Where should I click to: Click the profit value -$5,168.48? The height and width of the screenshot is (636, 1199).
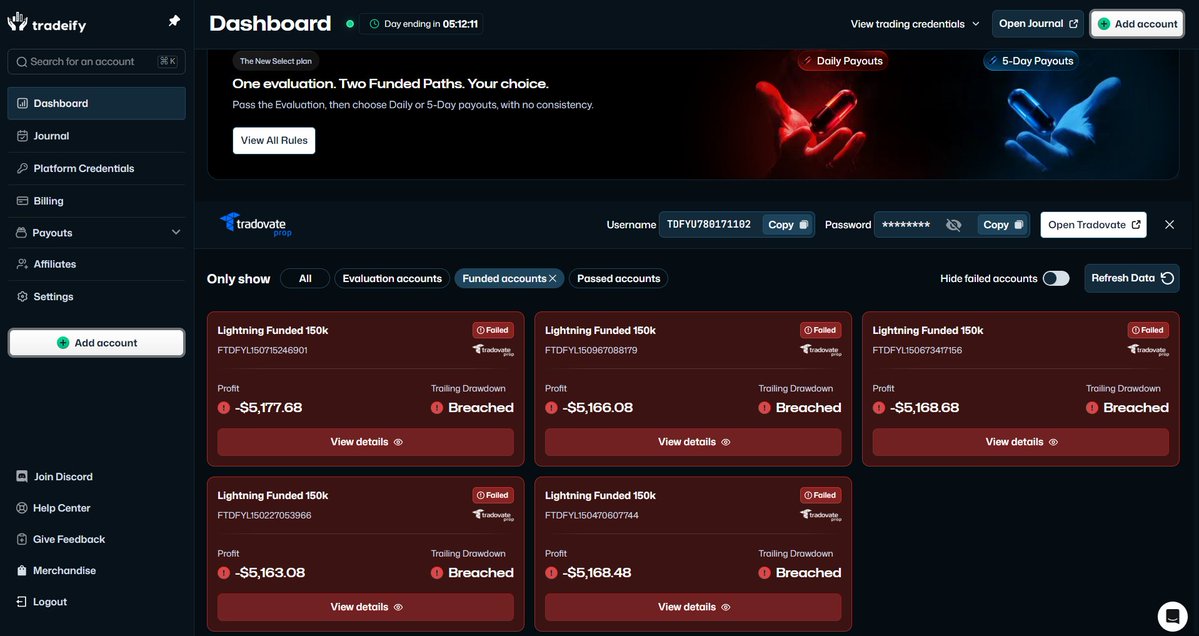coord(596,573)
